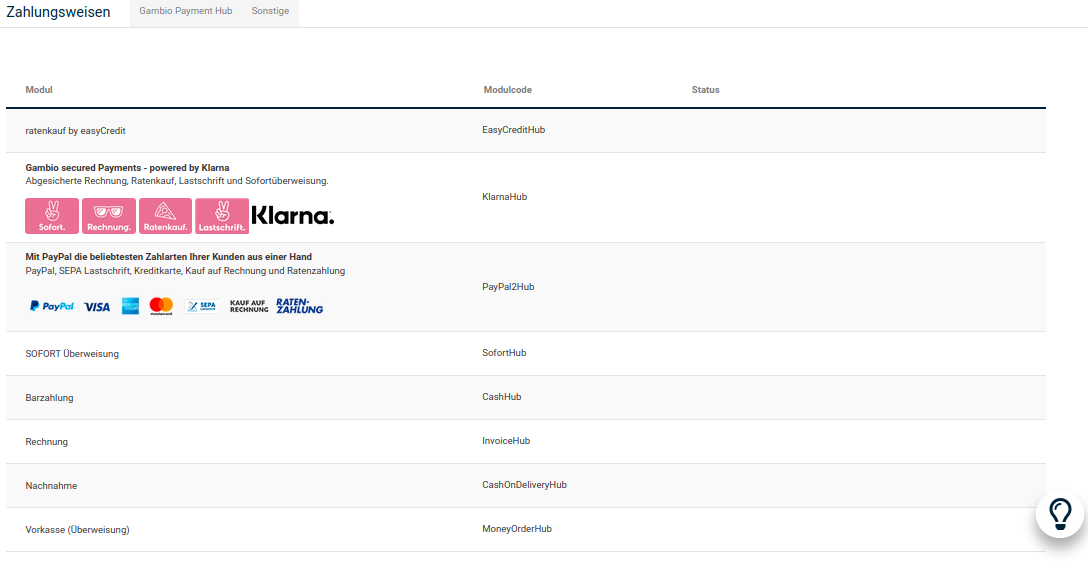Click the Ratenzahlung logo

(x=300, y=306)
